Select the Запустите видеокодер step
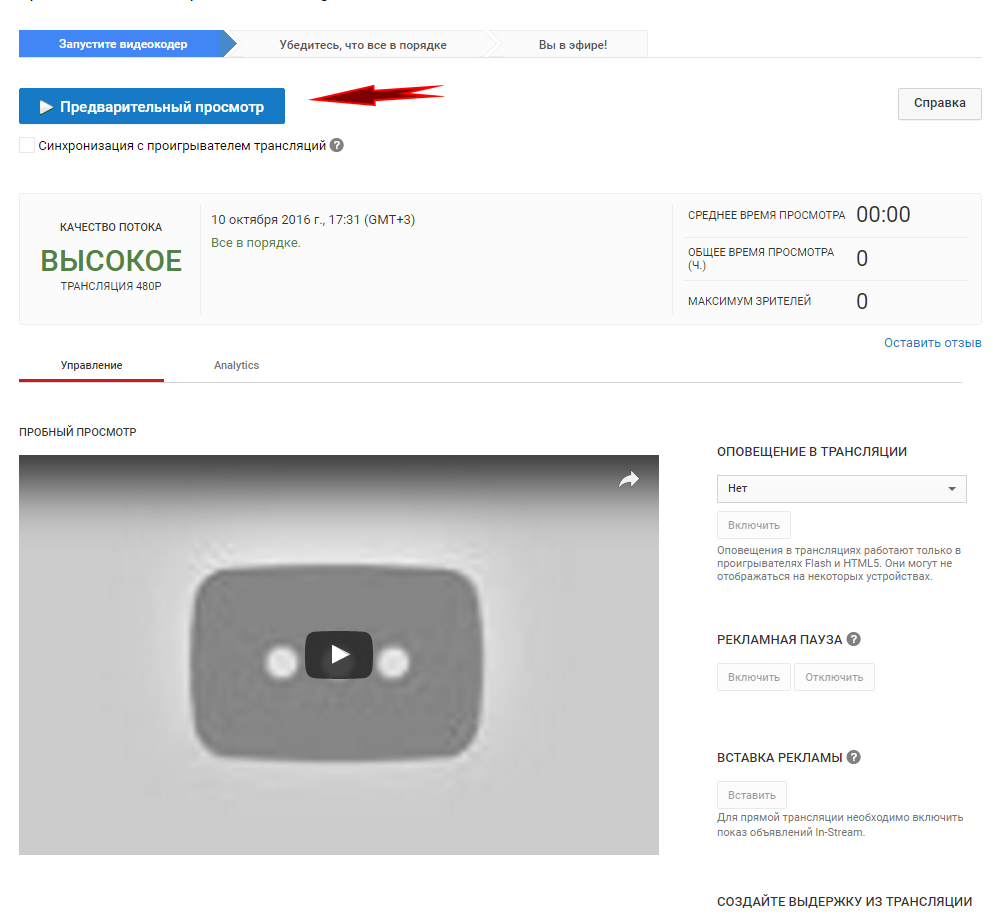The height and width of the screenshot is (924, 993). pos(122,44)
